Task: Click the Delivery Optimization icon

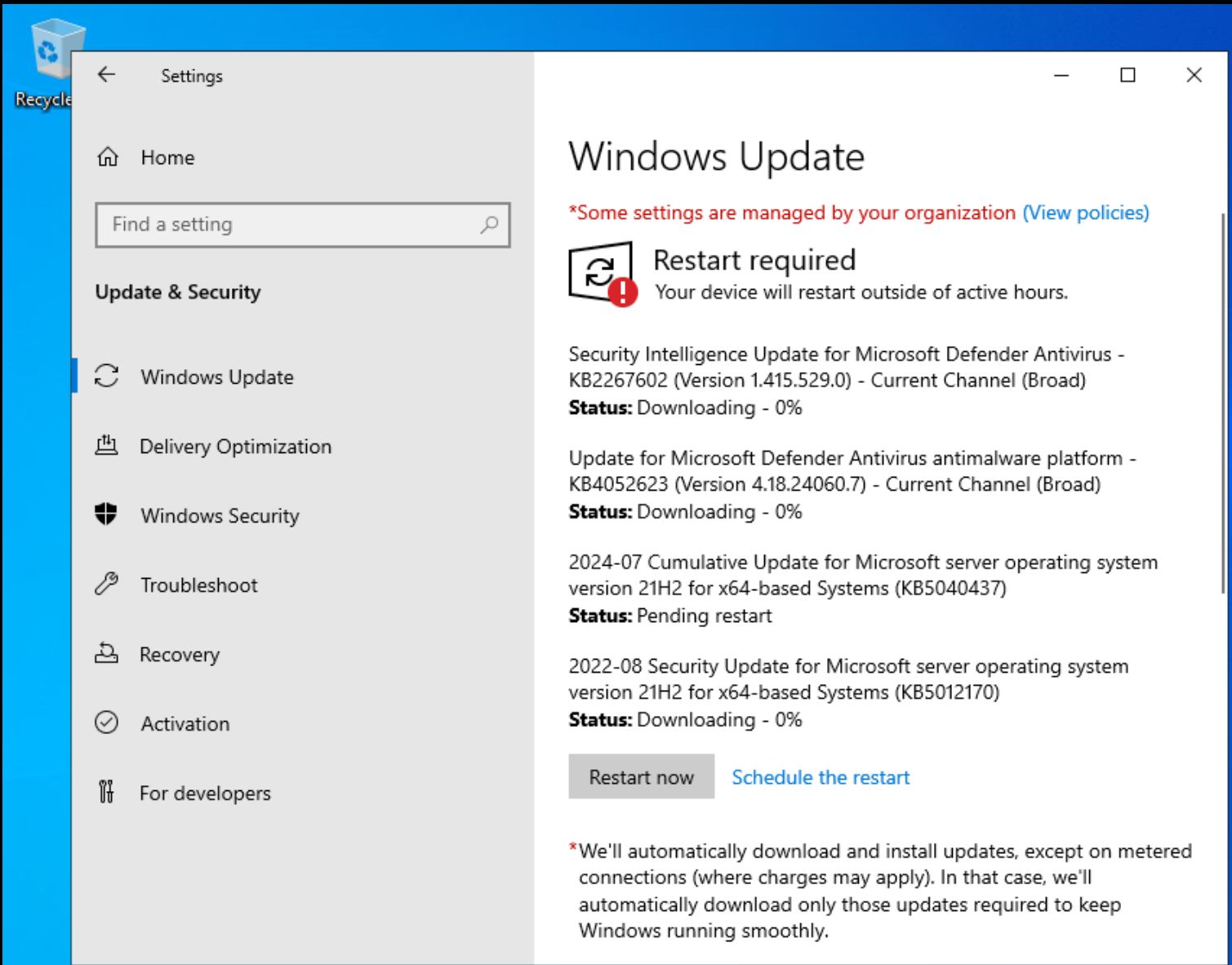Action: pyautogui.click(x=106, y=446)
